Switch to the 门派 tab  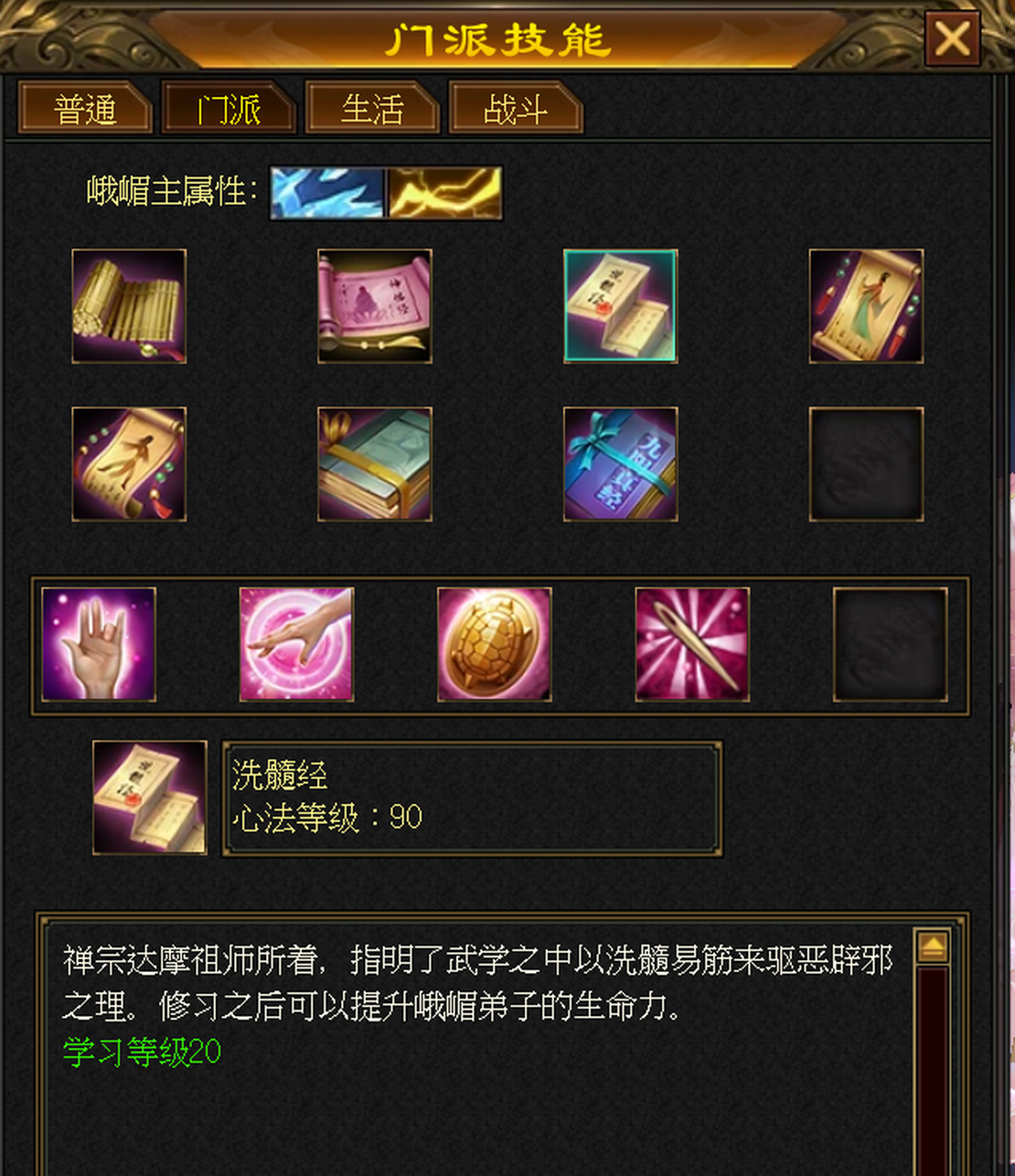tap(229, 109)
